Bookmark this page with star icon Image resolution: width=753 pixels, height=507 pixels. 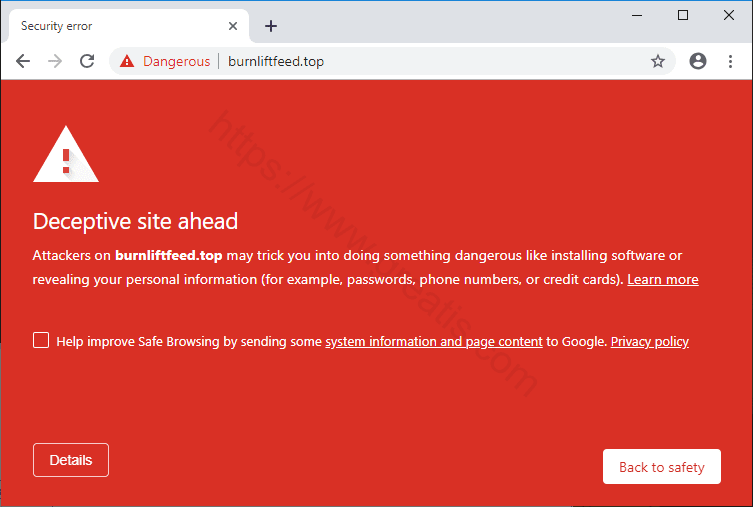(x=658, y=61)
